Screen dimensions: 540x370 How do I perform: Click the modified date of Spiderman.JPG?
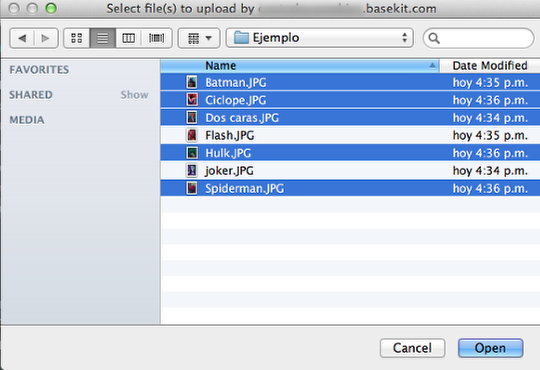coord(490,188)
